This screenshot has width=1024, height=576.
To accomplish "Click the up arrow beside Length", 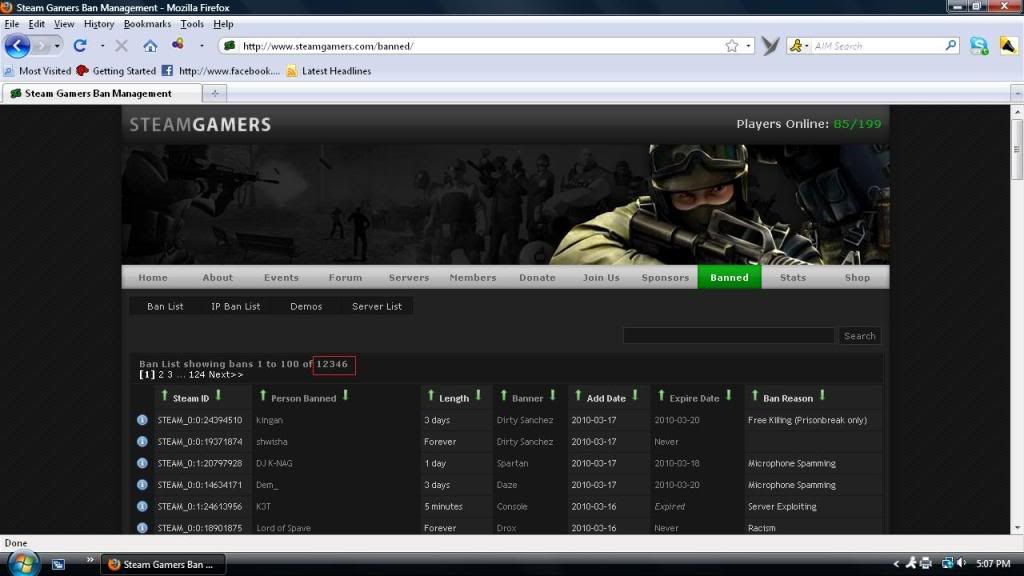I will [430, 396].
